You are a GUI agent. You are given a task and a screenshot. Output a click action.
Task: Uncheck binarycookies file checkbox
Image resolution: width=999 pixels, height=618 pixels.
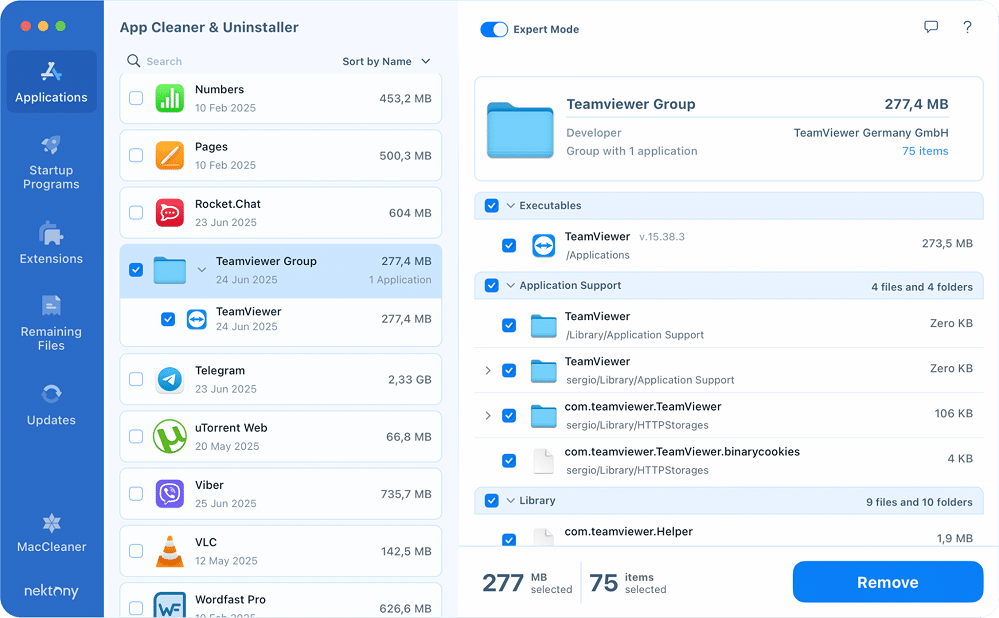pyautogui.click(x=508, y=461)
